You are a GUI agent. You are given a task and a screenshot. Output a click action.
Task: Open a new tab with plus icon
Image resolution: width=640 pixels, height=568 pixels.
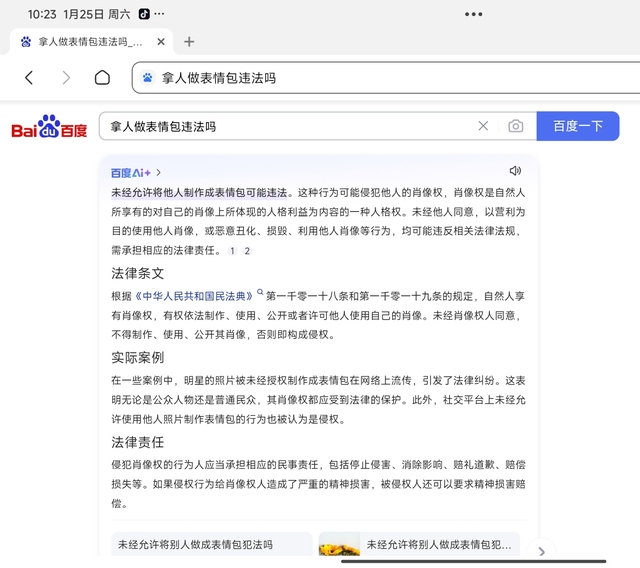(189, 42)
